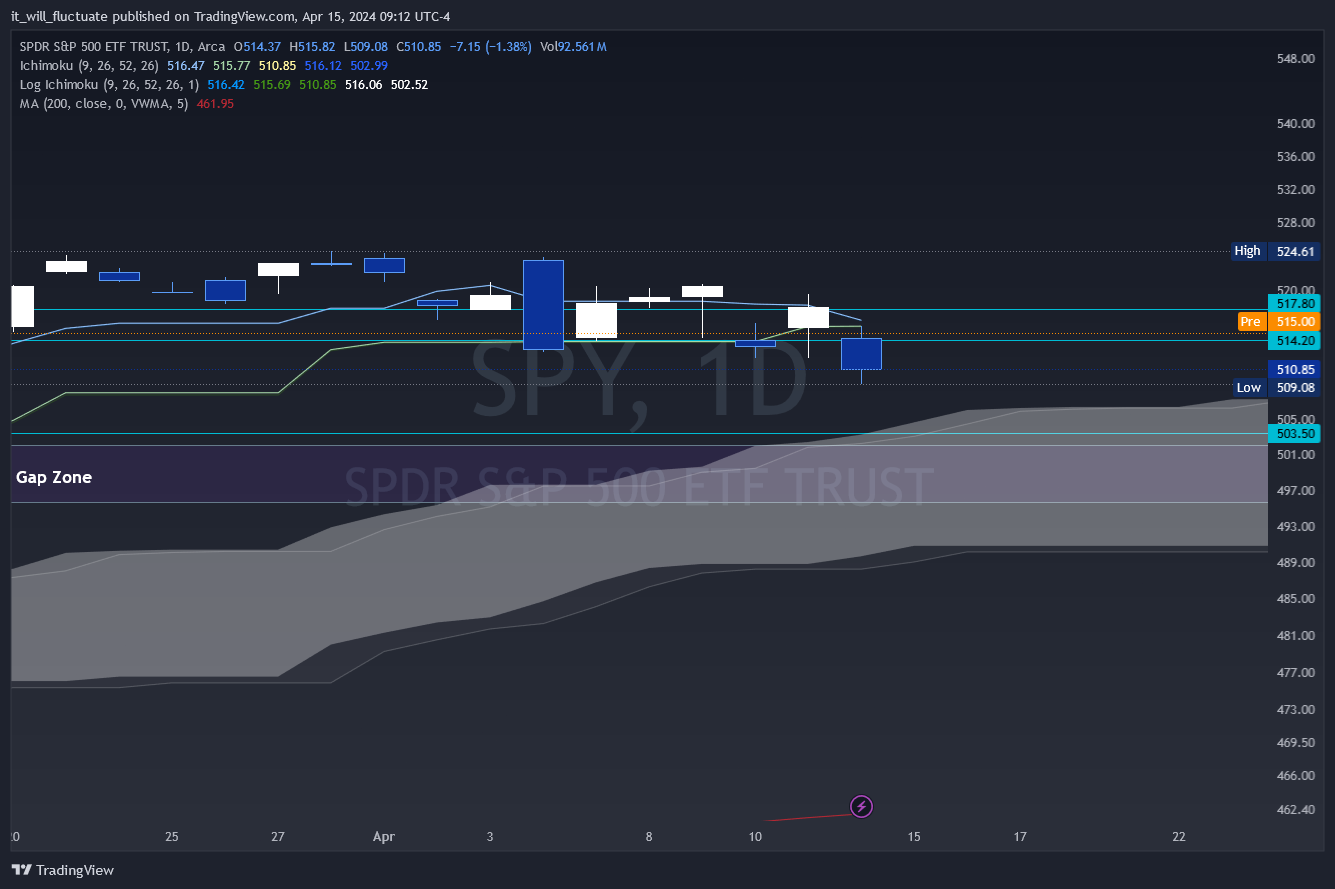The image size is (1335, 889).
Task: Click the 469.50 price axis label
Action: 1295,742
